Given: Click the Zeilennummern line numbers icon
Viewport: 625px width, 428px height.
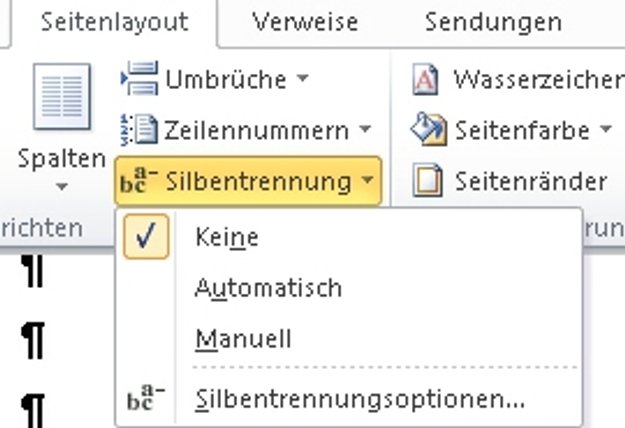Looking at the screenshot, I should click(x=140, y=130).
